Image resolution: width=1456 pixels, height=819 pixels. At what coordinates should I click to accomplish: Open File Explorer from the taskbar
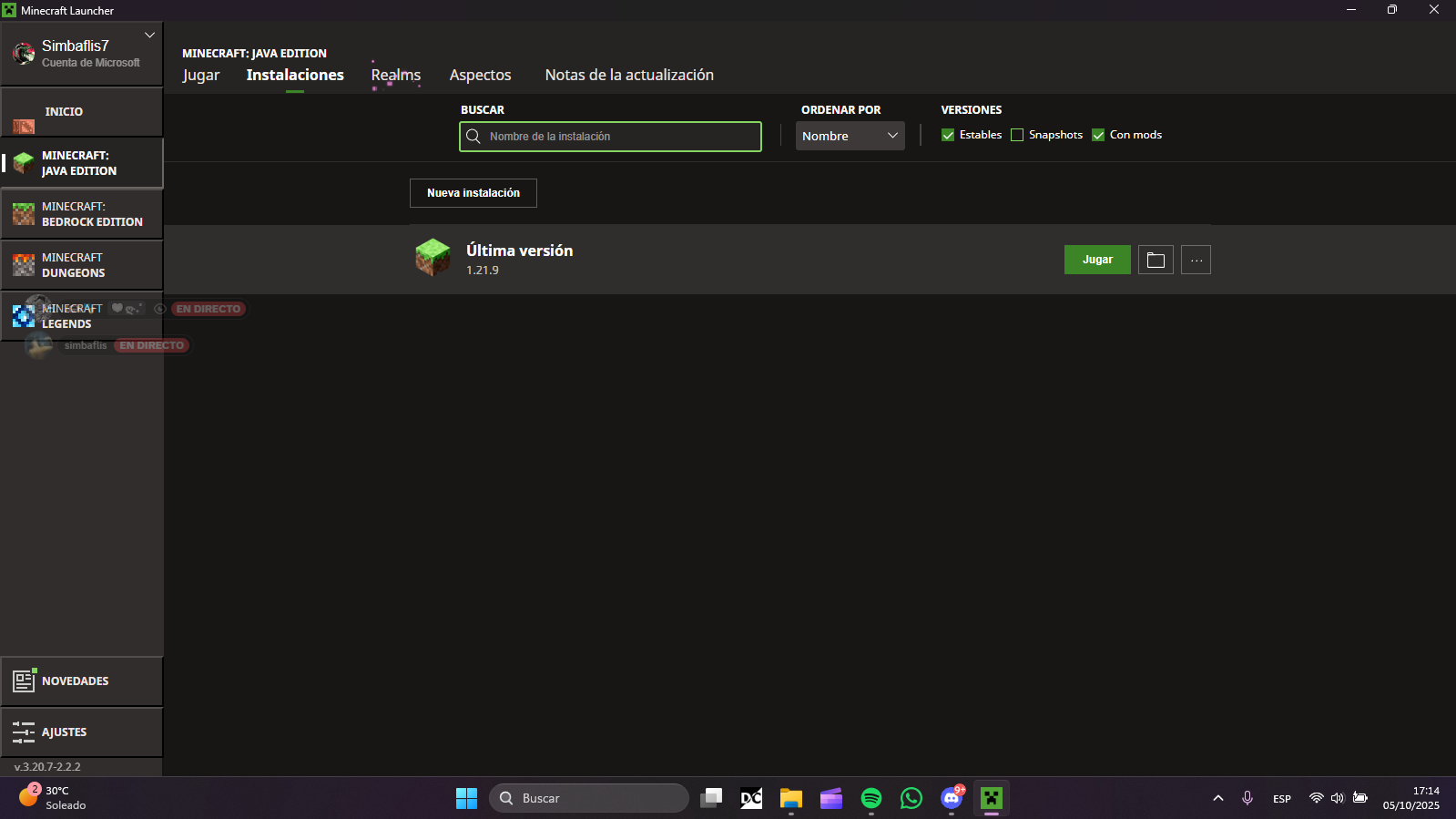point(791,798)
